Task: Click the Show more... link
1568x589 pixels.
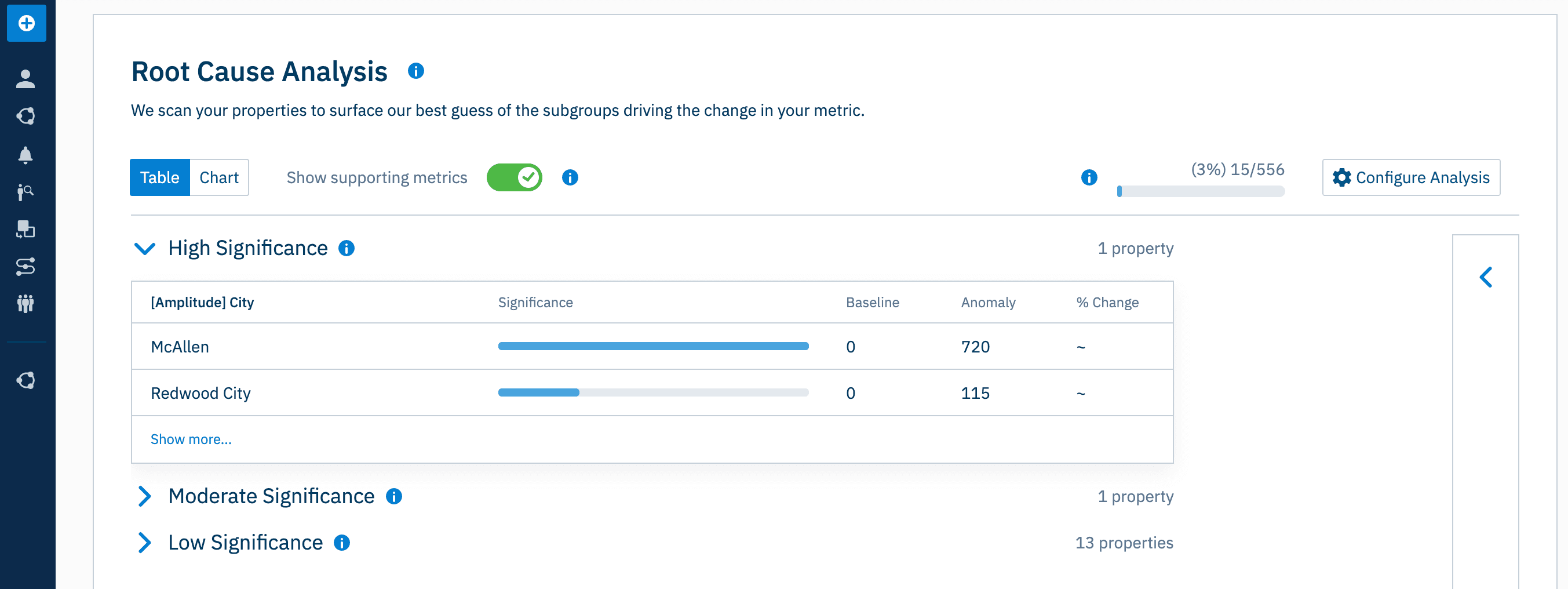Action: [x=191, y=439]
